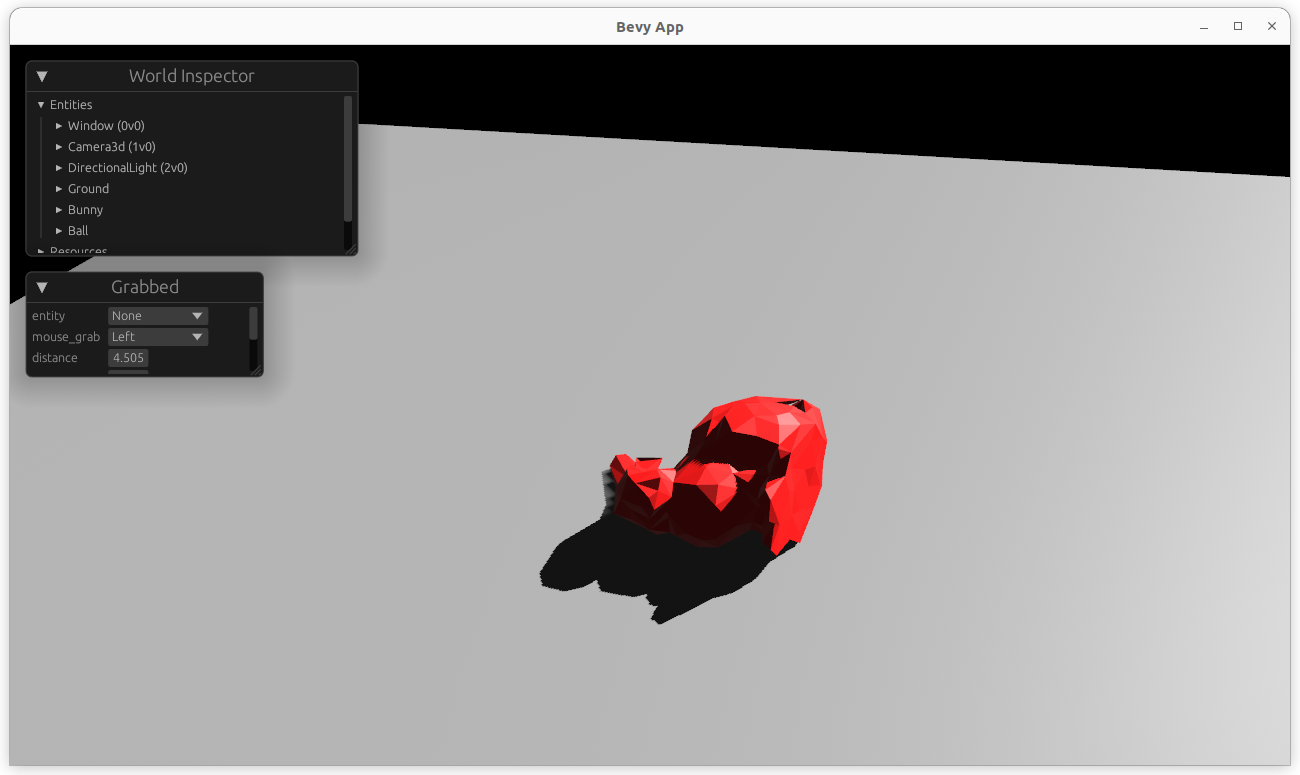1300x775 pixels.
Task: Open the entity dropdown set to None
Action: point(158,316)
